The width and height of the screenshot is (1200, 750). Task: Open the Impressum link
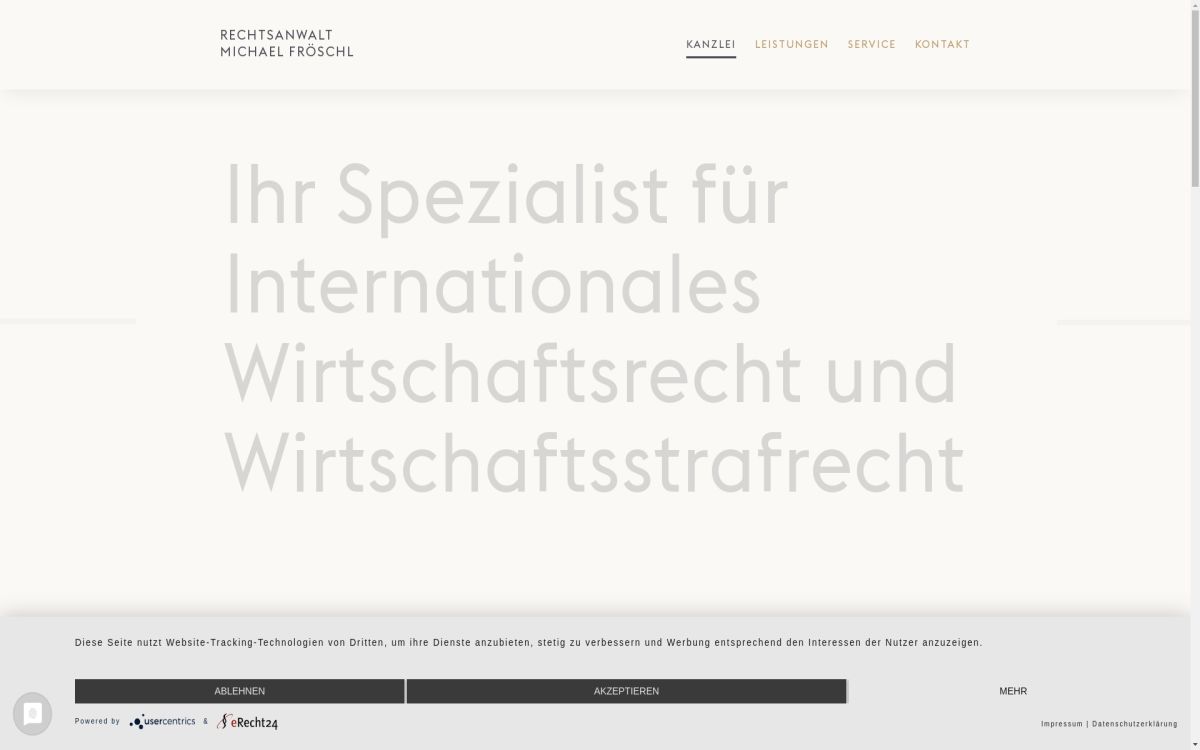point(1061,724)
